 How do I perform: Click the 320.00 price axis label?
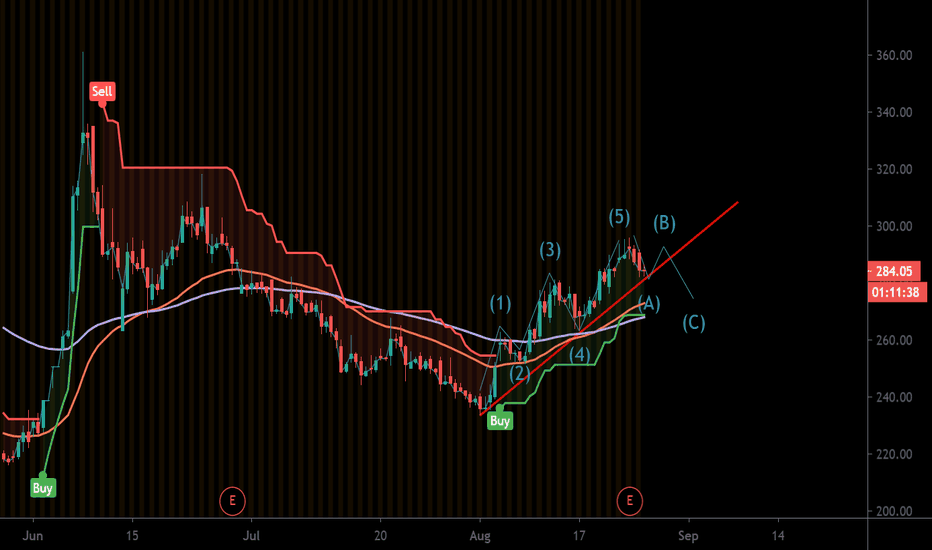(894, 169)
